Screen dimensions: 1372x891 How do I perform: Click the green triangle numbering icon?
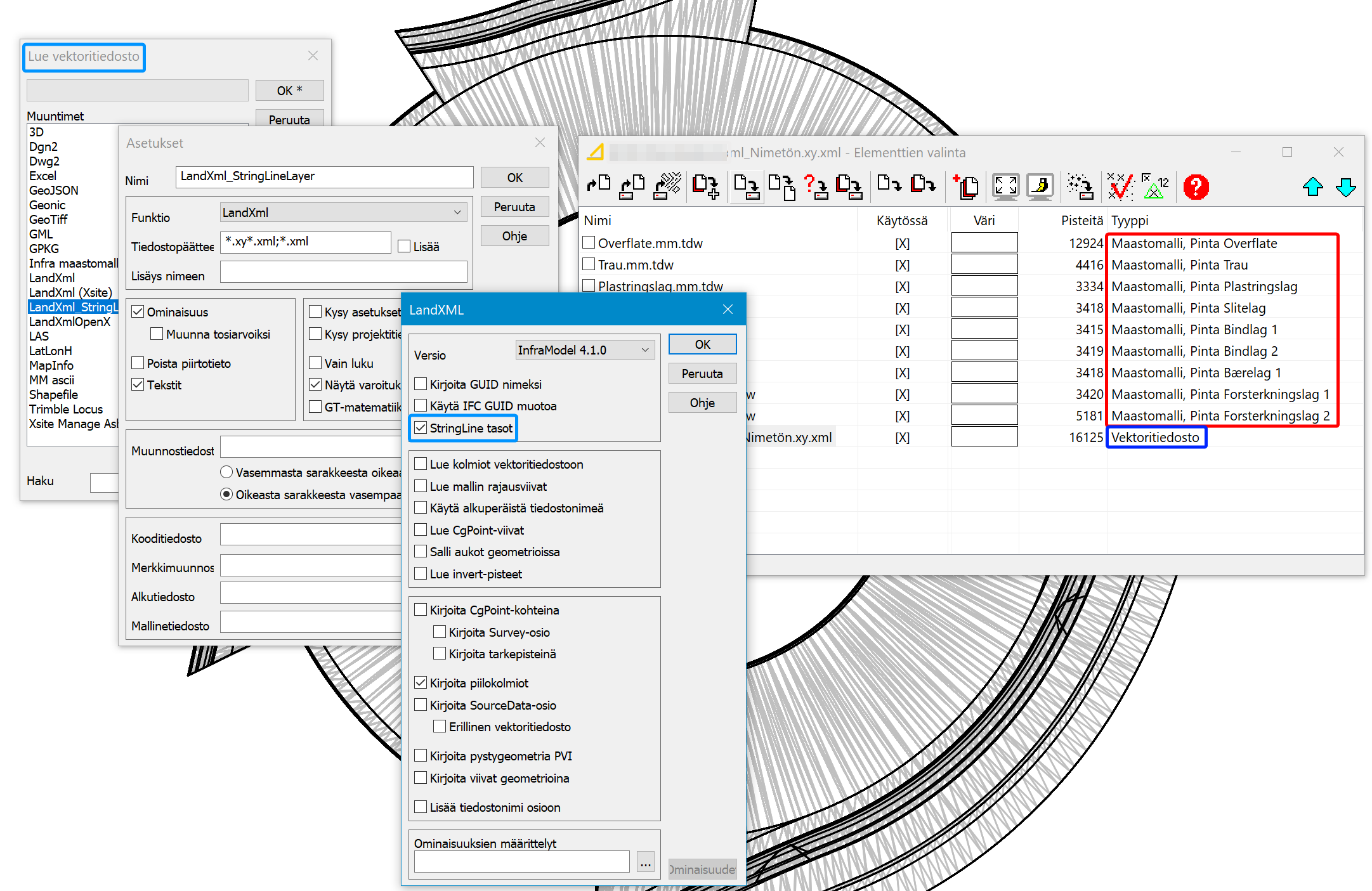pos(1154,187)
